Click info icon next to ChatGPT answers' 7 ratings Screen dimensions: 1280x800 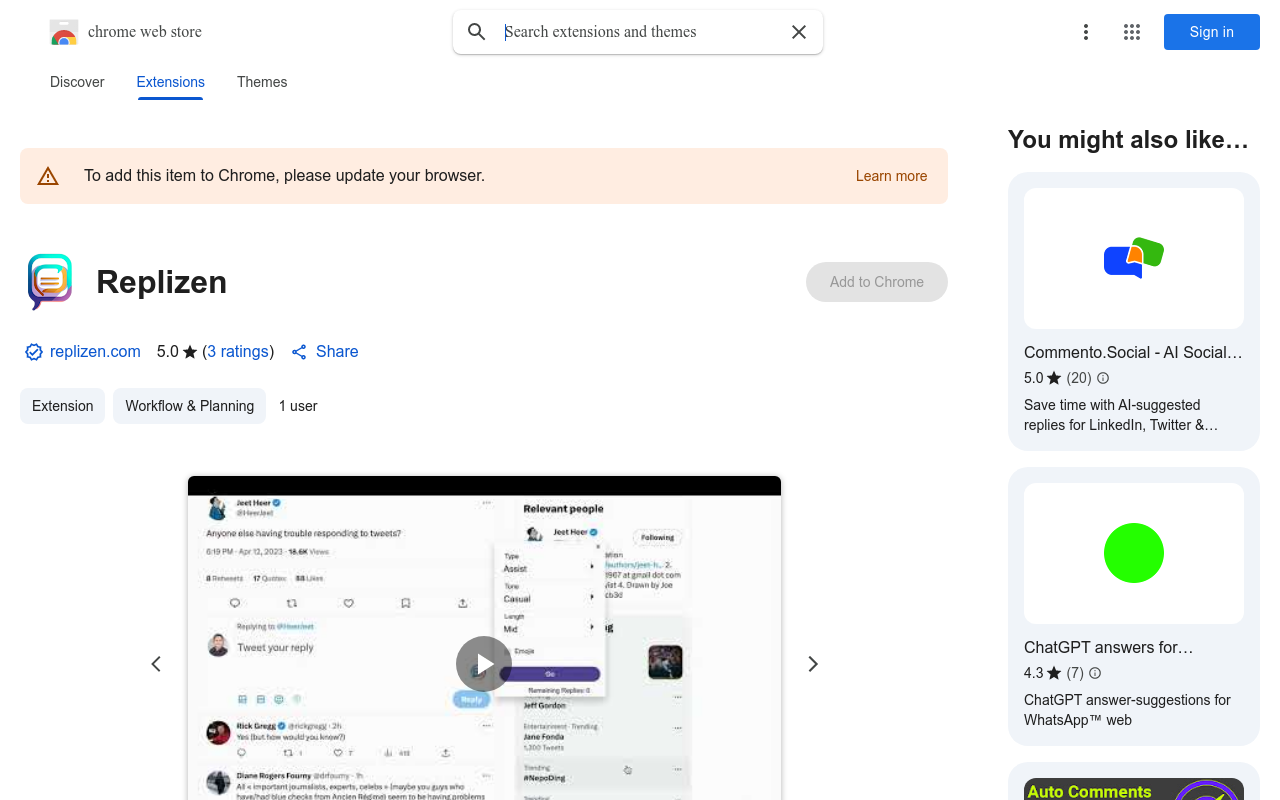pos(1095,673)
